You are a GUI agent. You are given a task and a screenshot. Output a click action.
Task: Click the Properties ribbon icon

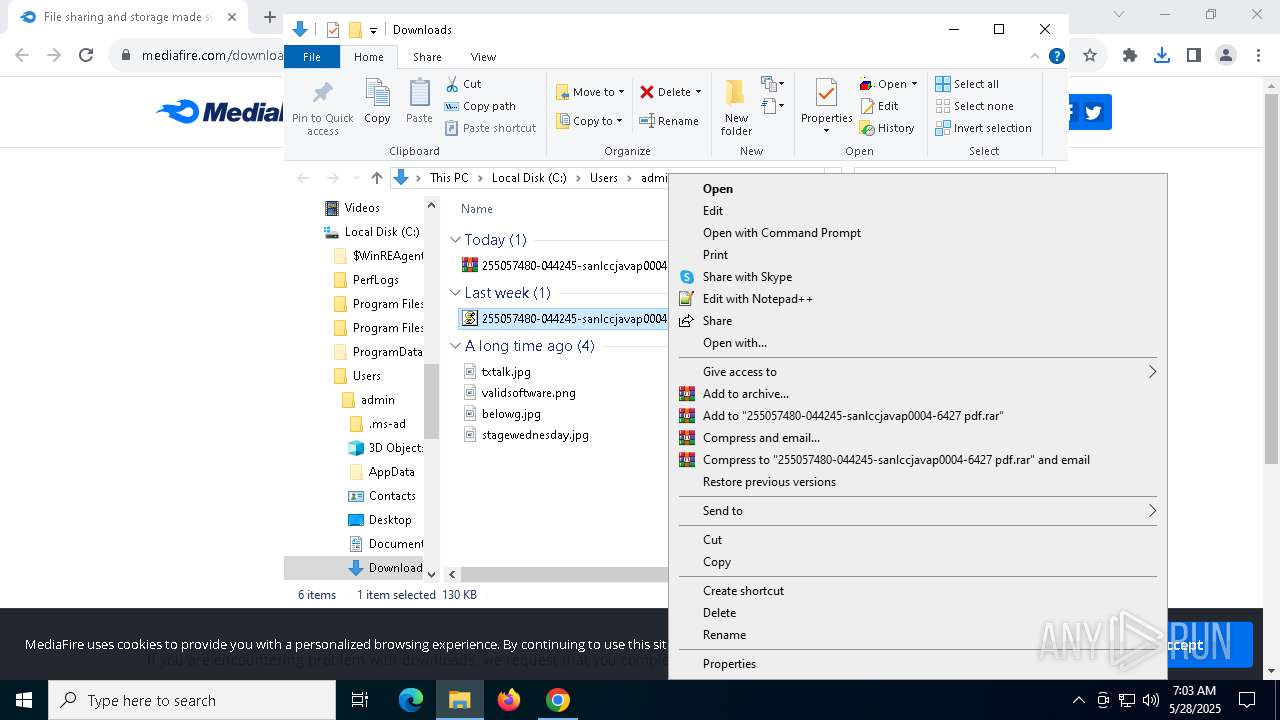coord(826,105)
